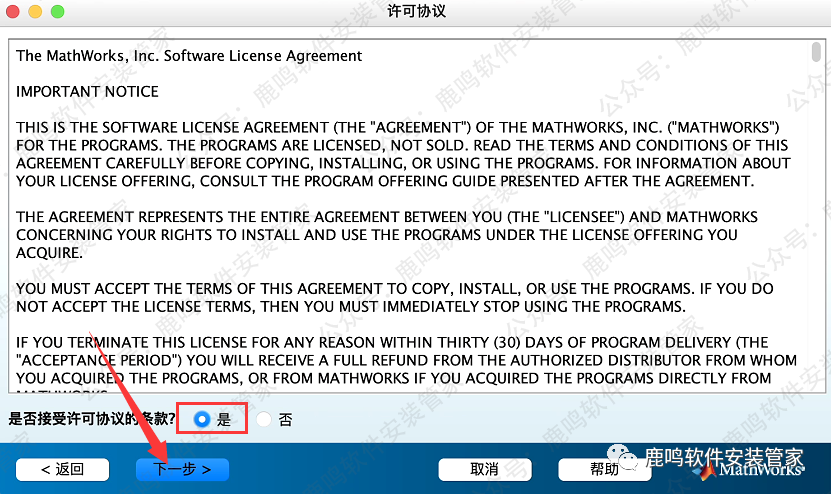The height and width of the screenshot is (494, 831).
Task: Click the 下一步 > button
Action: tap(182, 470)
